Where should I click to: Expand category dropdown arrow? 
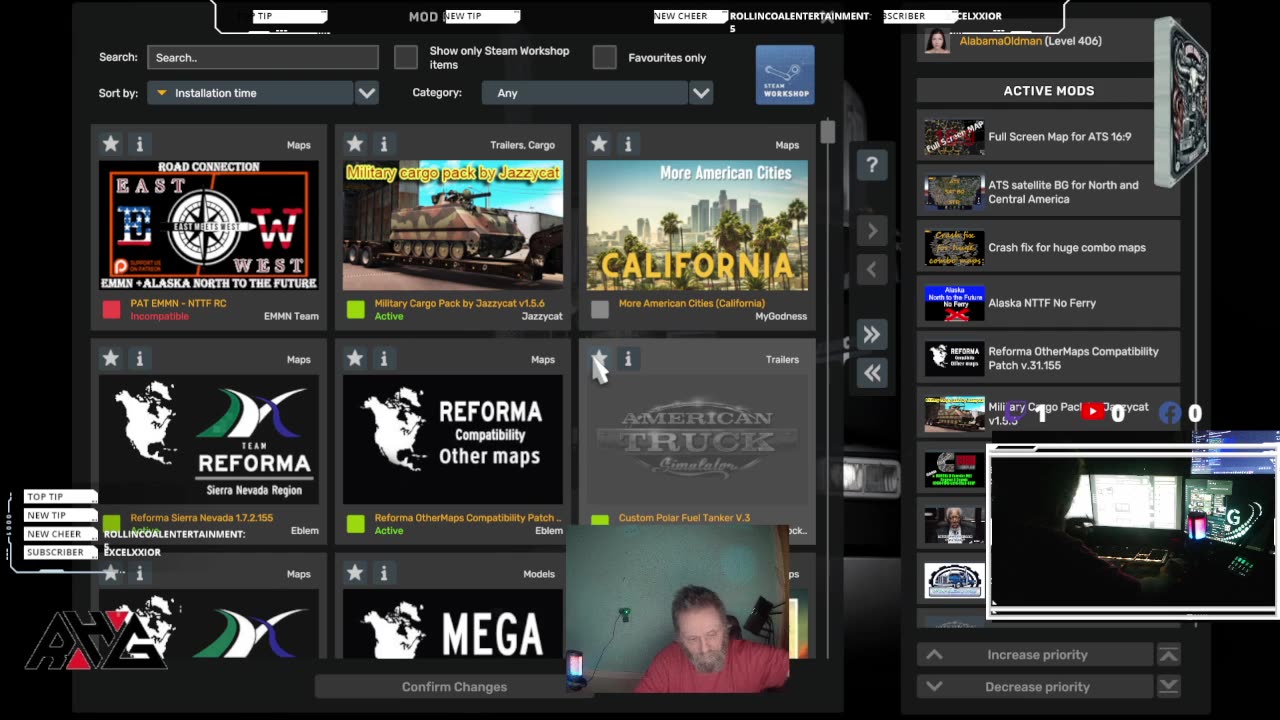pyautogui.click(x=701, y=93)
